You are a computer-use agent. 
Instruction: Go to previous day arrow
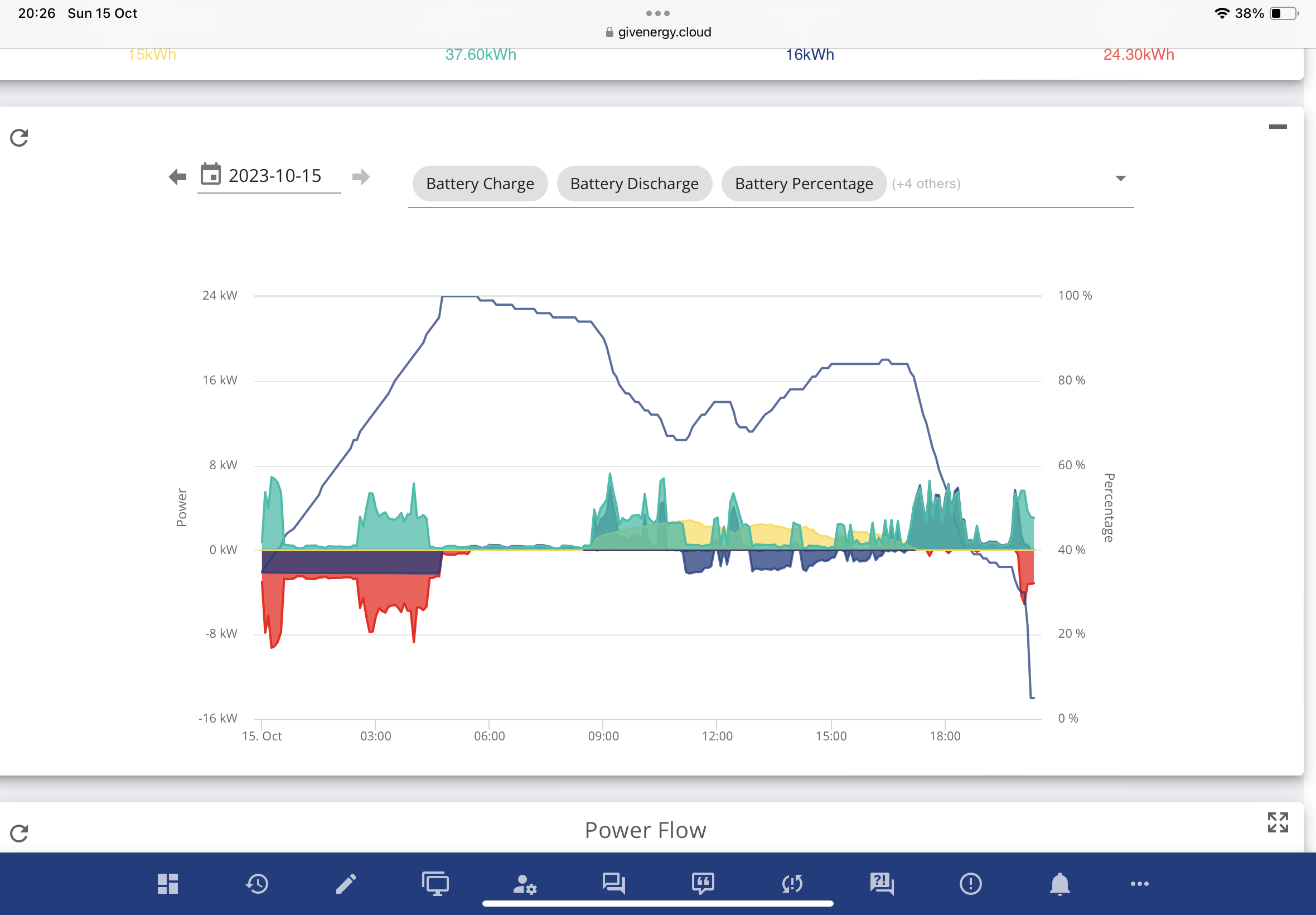click(178, 176)
